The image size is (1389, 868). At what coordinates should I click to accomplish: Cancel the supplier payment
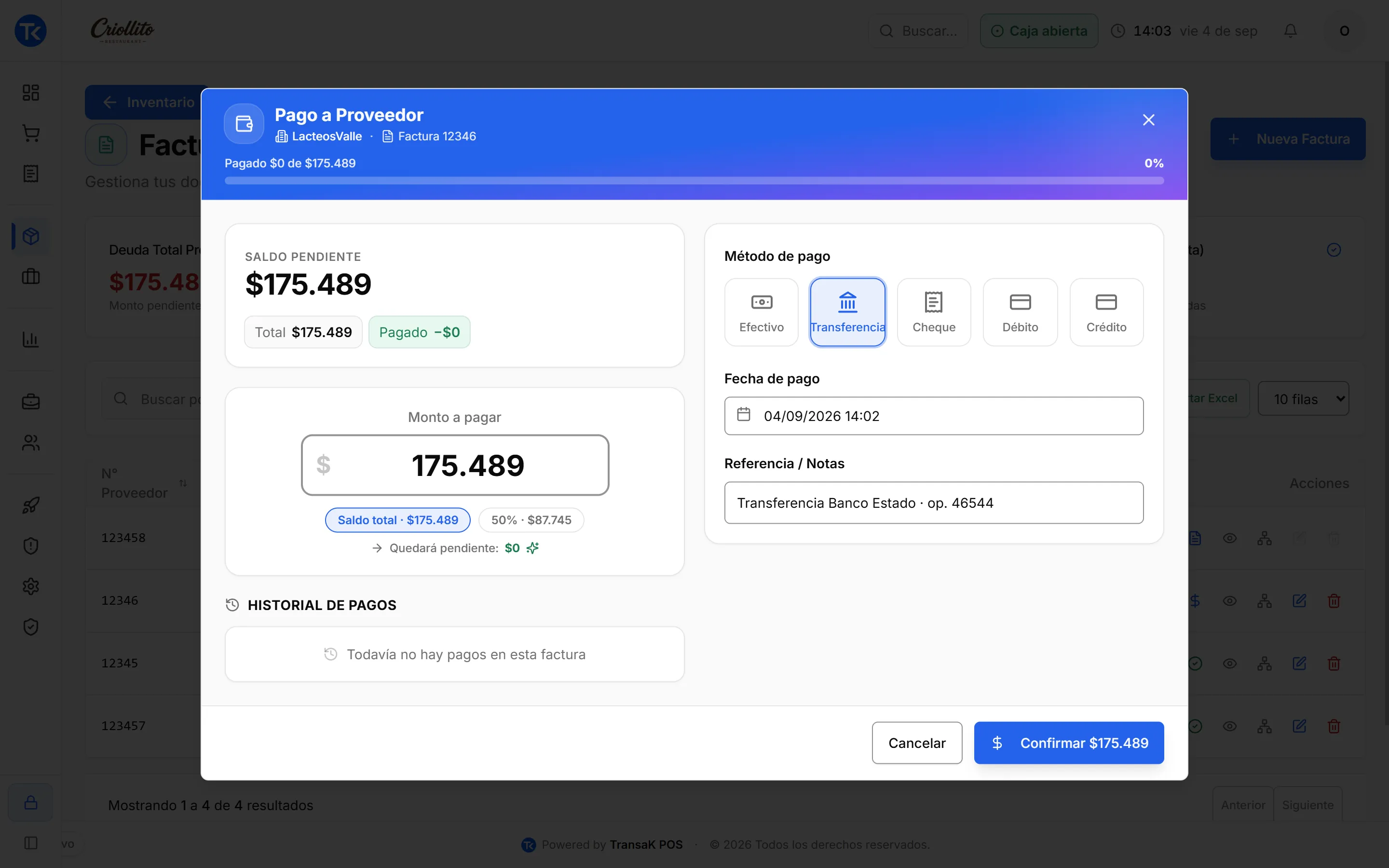pyautogui.click(x=917, y=743)
